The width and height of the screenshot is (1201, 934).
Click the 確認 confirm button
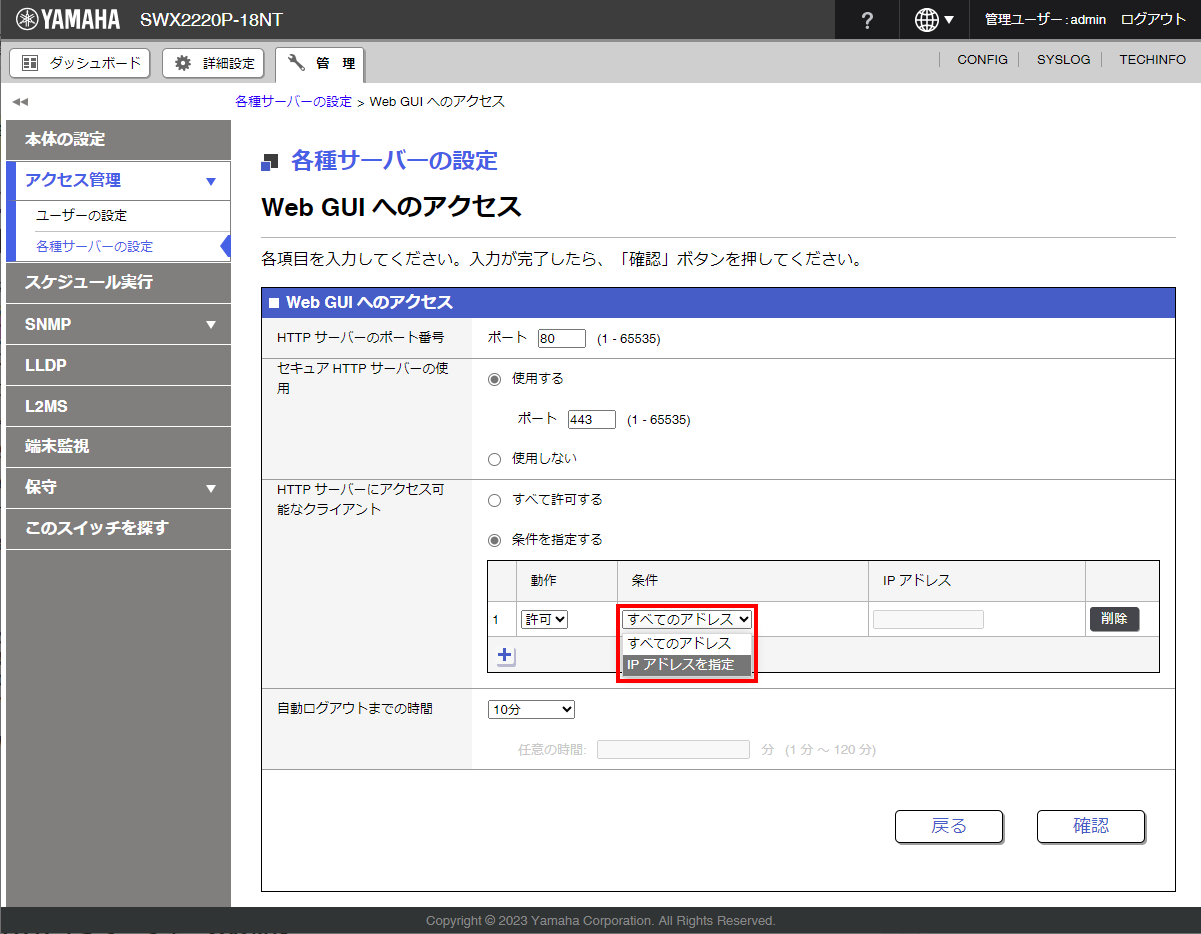1090,826
